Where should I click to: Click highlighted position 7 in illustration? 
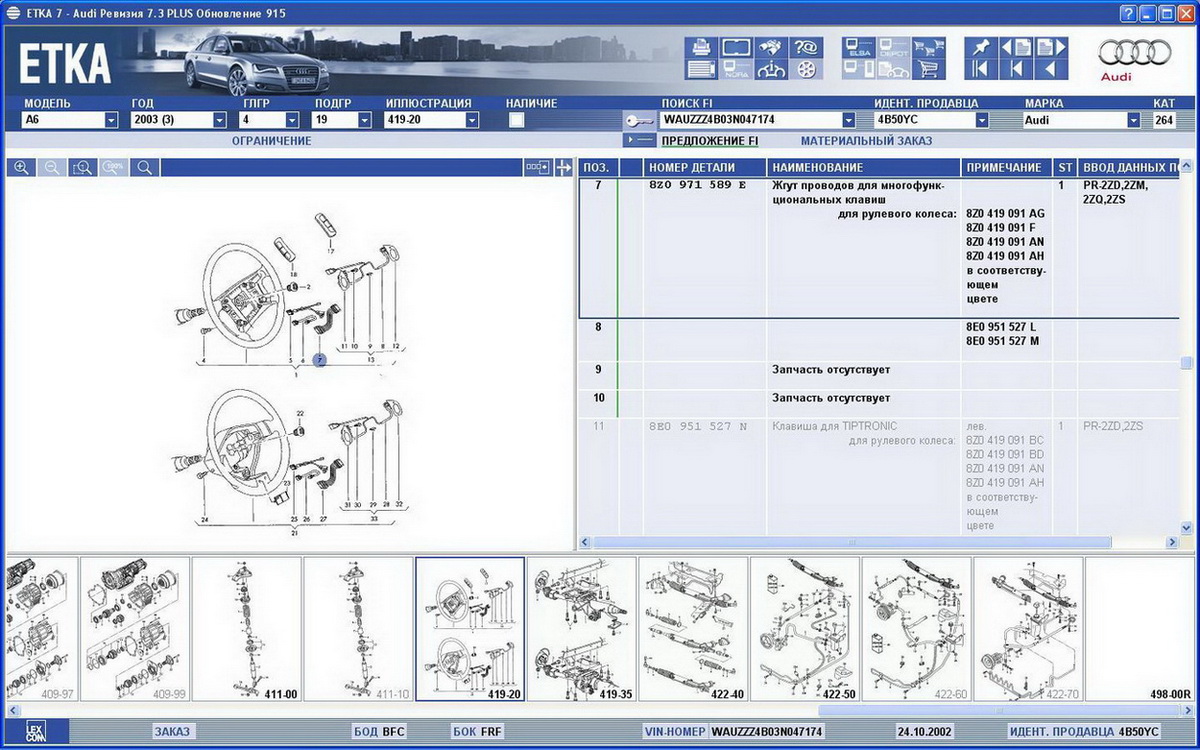pos(319,359)
